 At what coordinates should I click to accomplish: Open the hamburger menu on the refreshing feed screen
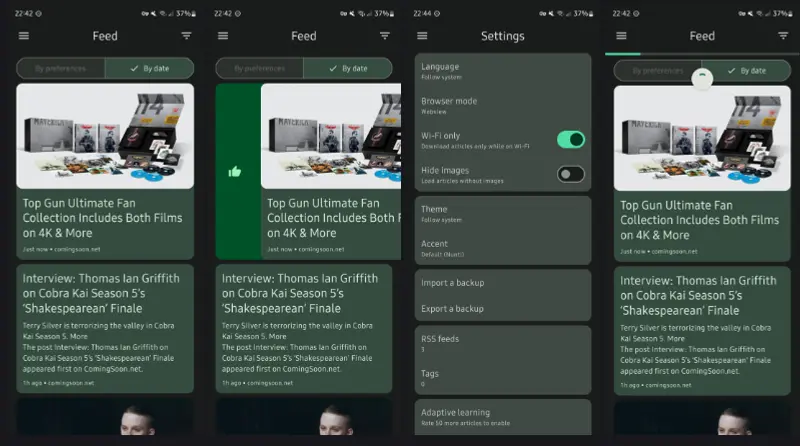click(621, 36)
